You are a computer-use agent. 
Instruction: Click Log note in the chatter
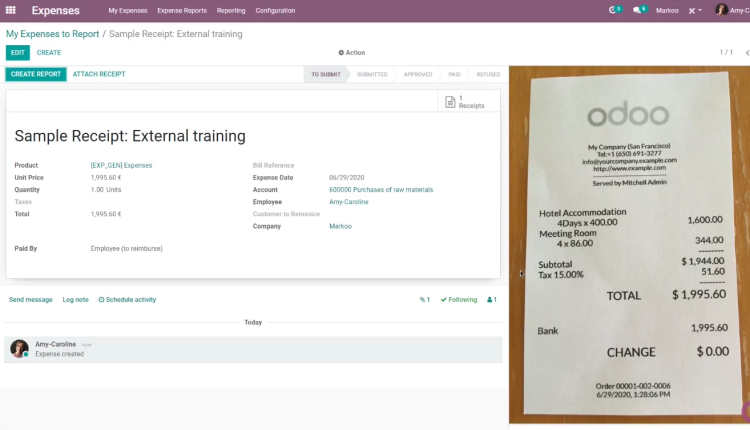click(76, 299)
